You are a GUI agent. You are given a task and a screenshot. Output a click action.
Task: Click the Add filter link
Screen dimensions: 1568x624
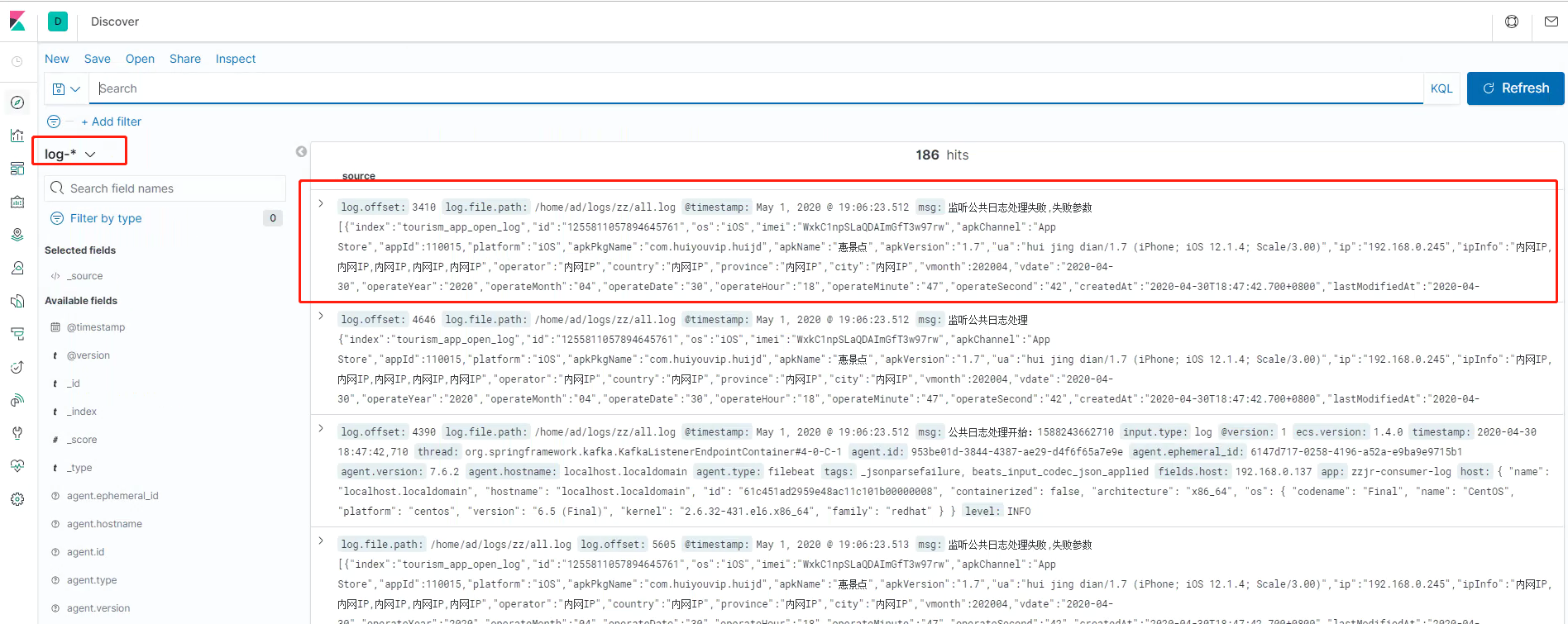pos(112,121)
